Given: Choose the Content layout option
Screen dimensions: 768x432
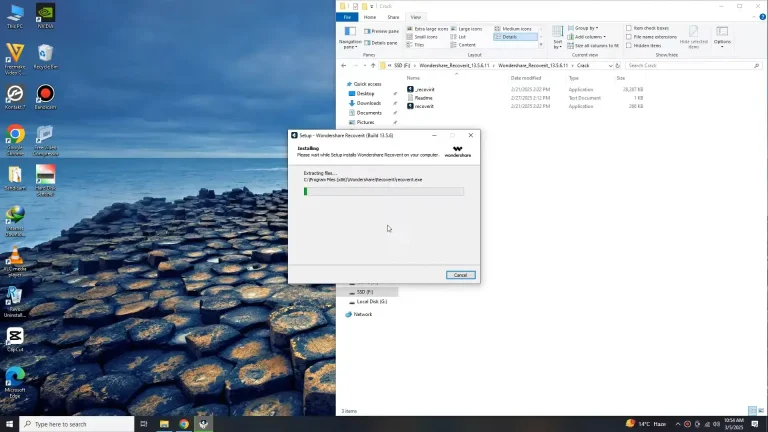Looking at the screenshot, I should (x=463, y=45).
